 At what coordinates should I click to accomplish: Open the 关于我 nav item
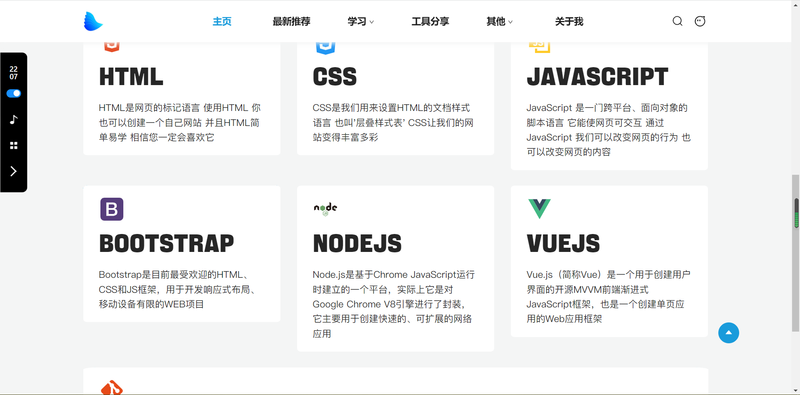point(569,21)
